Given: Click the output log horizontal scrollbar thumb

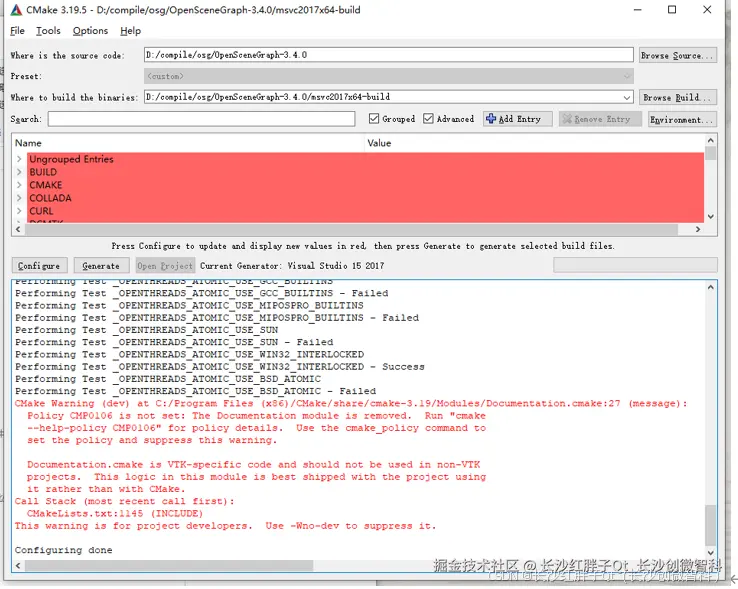Looking at the screenshot, I should (169, 565).
